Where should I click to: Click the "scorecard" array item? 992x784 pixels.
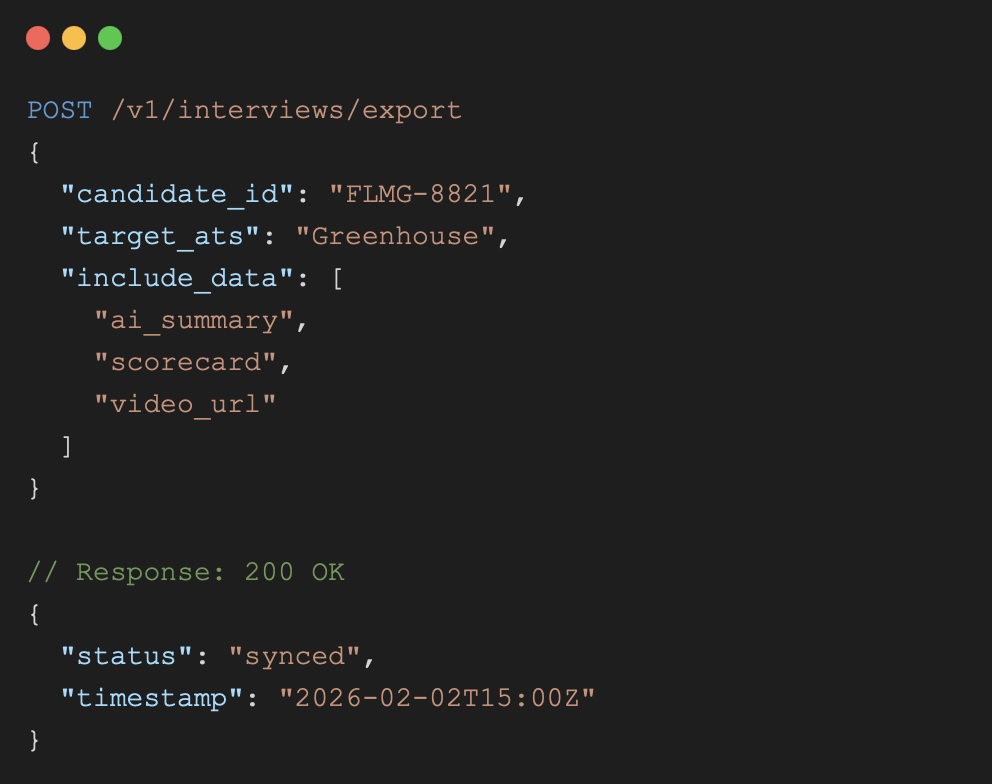point(185,362)
